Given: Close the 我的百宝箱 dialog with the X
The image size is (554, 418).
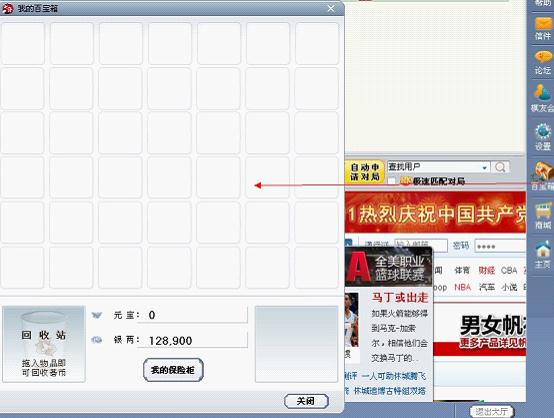Looking at the screenshot, I should [331, 8].
